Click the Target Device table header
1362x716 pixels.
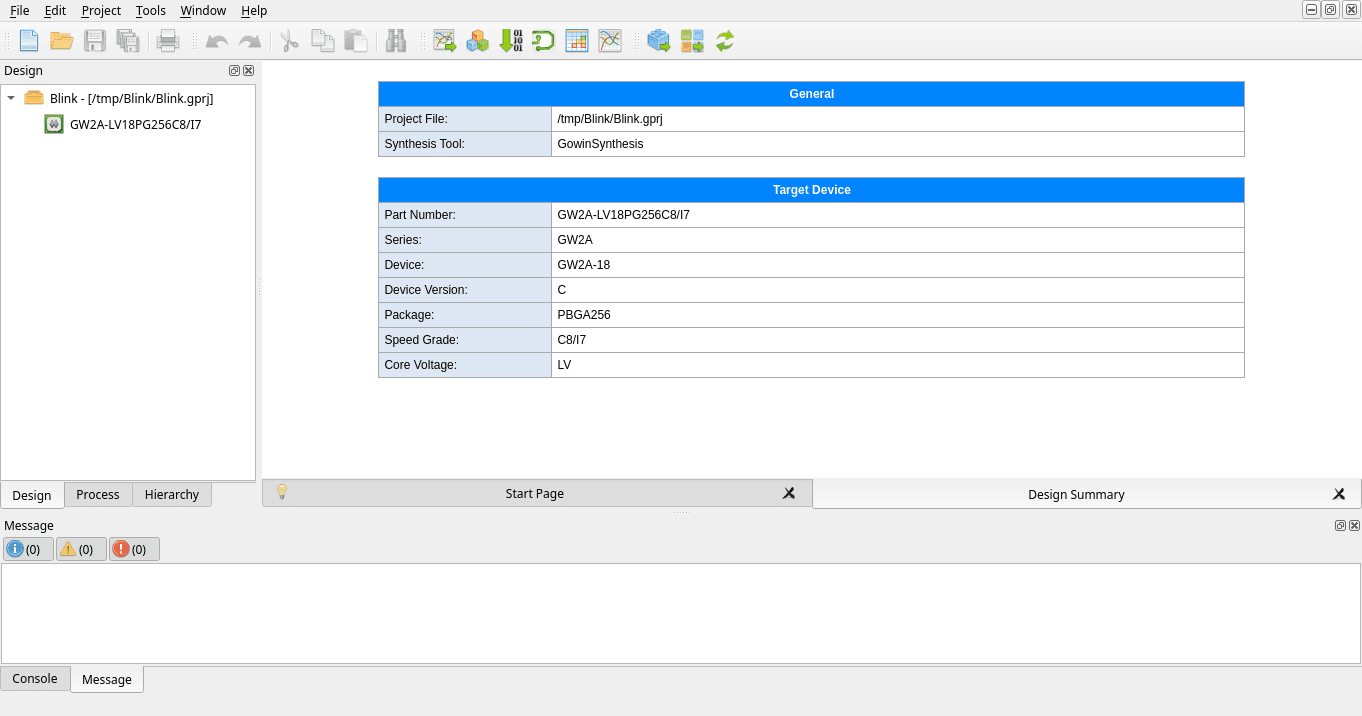(x=811, y=190)
